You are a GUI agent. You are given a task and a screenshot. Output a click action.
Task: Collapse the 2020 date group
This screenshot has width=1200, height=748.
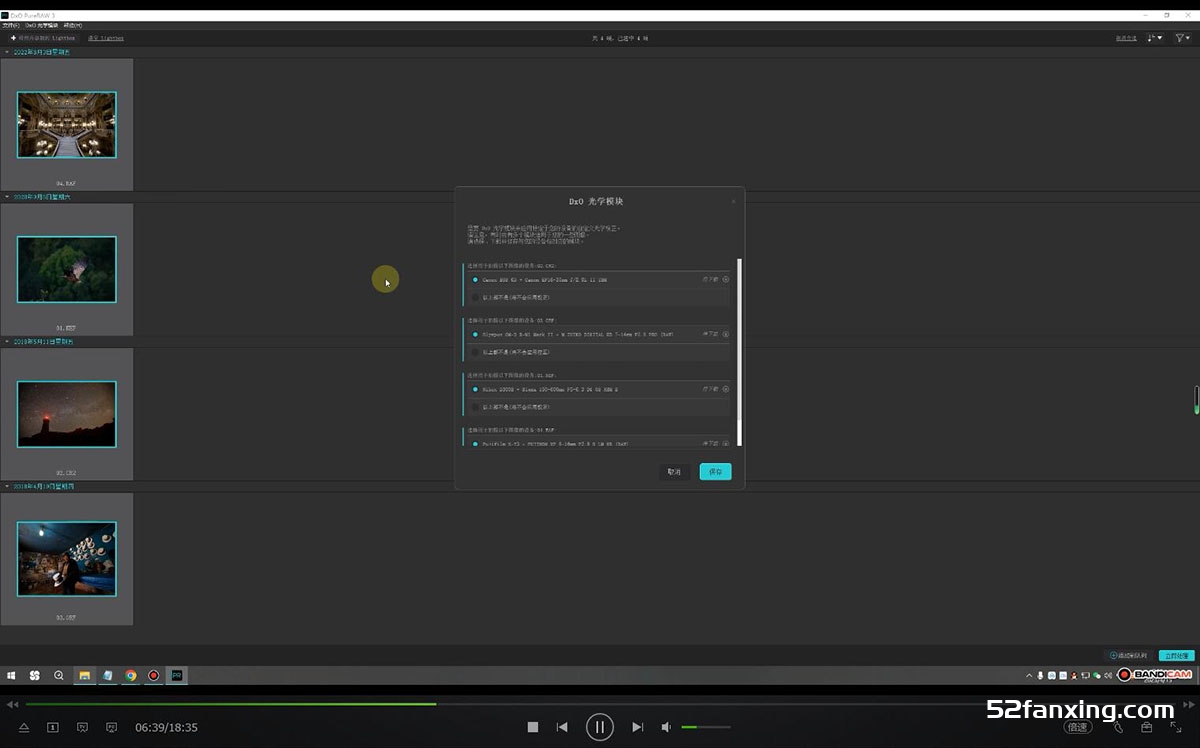pyautogui.click(x=7, y=196)
